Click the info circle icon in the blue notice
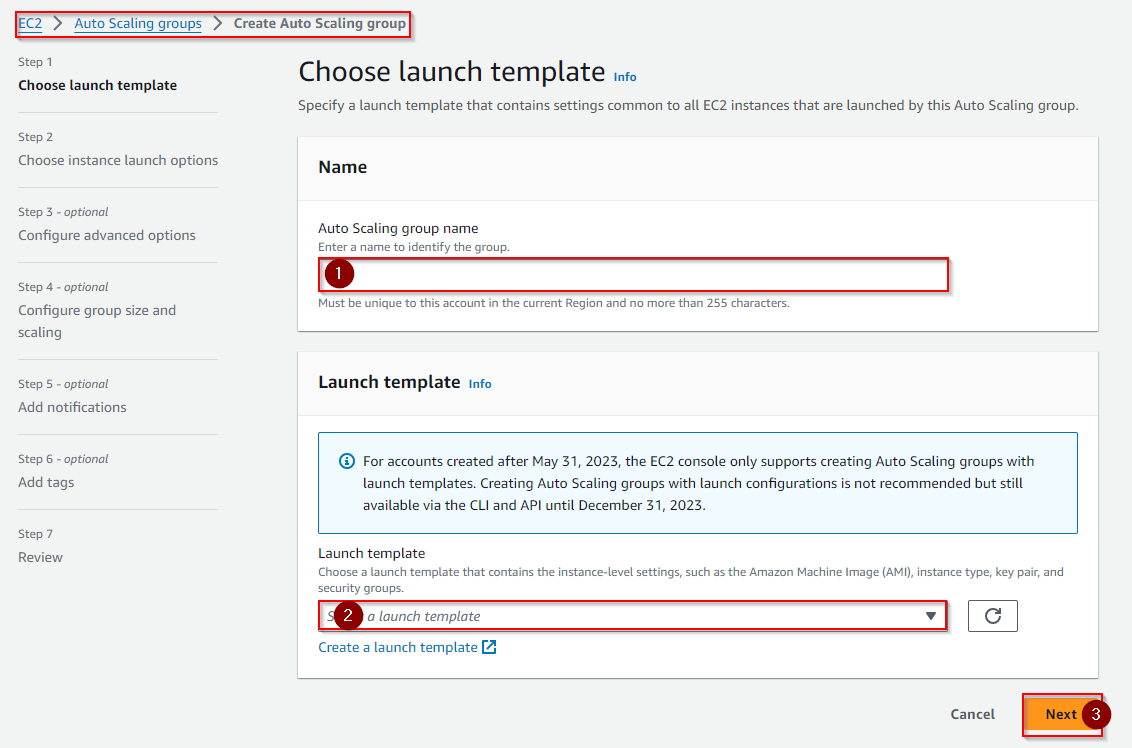Image resolution: width=1132 pixels, height=748 pixels. (x=347, y=461)
